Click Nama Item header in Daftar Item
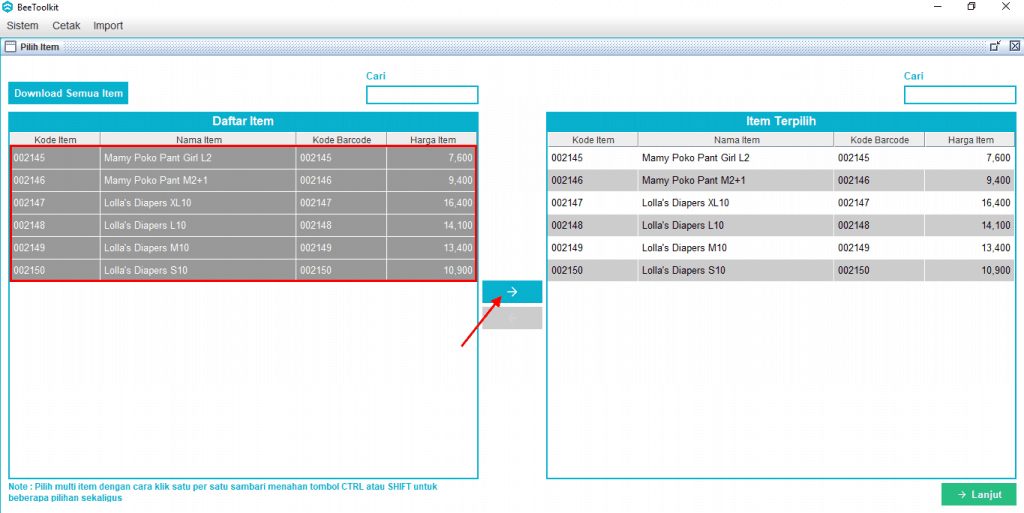The width and height of the screenshot is (1024, 513). (199, 140)
